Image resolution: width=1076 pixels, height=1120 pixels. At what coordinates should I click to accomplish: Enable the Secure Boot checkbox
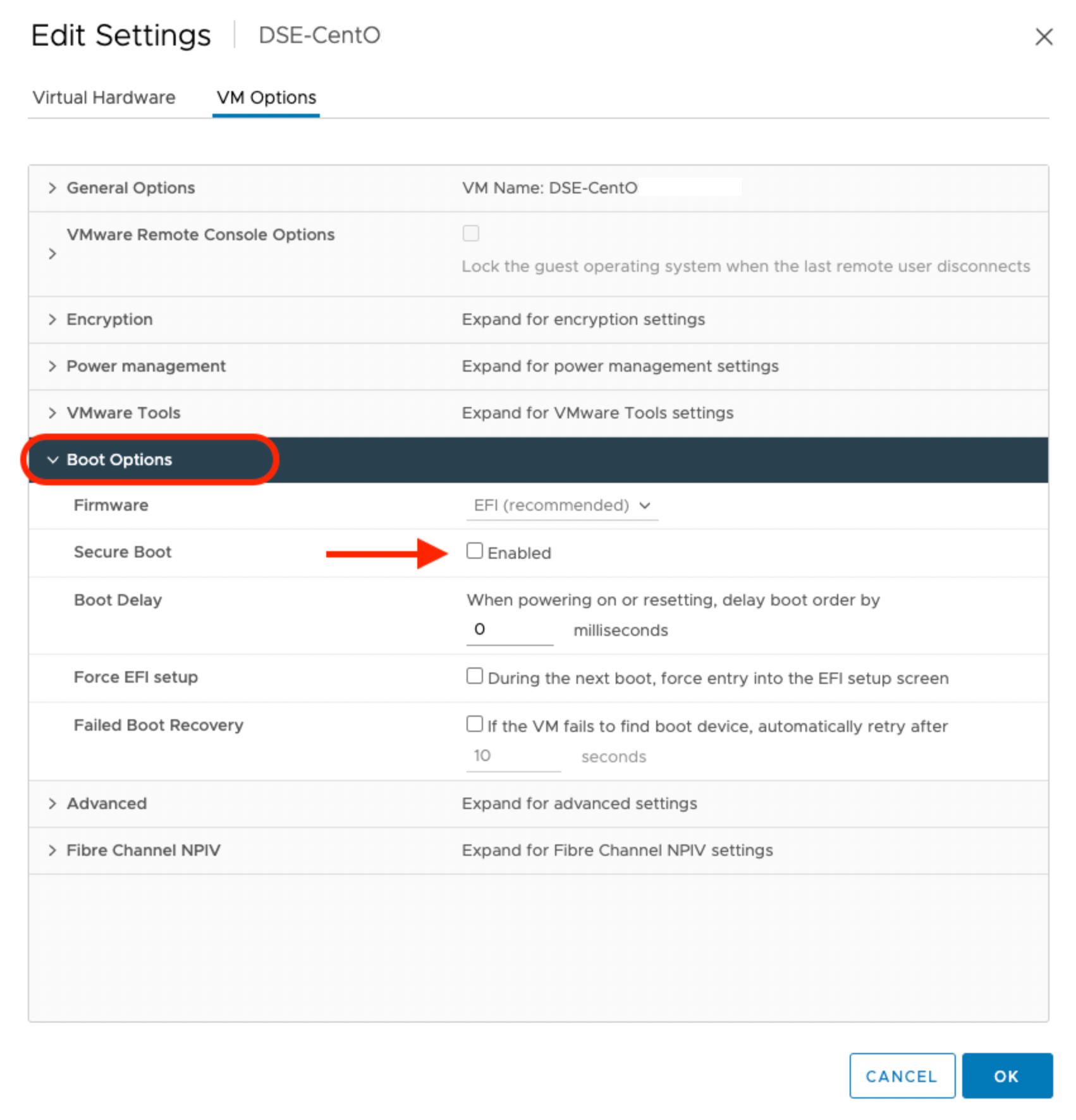474,551
